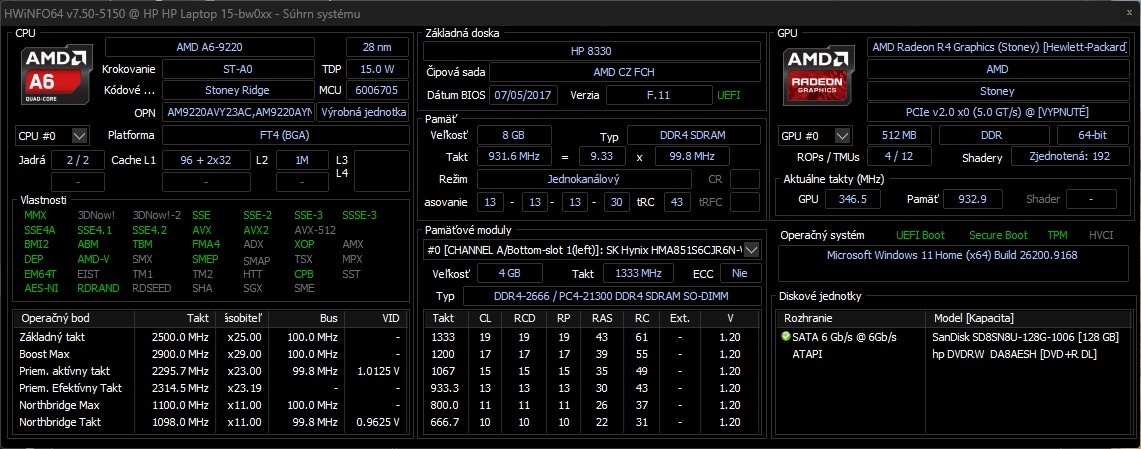
Task: Click the SSE4.2 feature flag
Action: [149, 230]
